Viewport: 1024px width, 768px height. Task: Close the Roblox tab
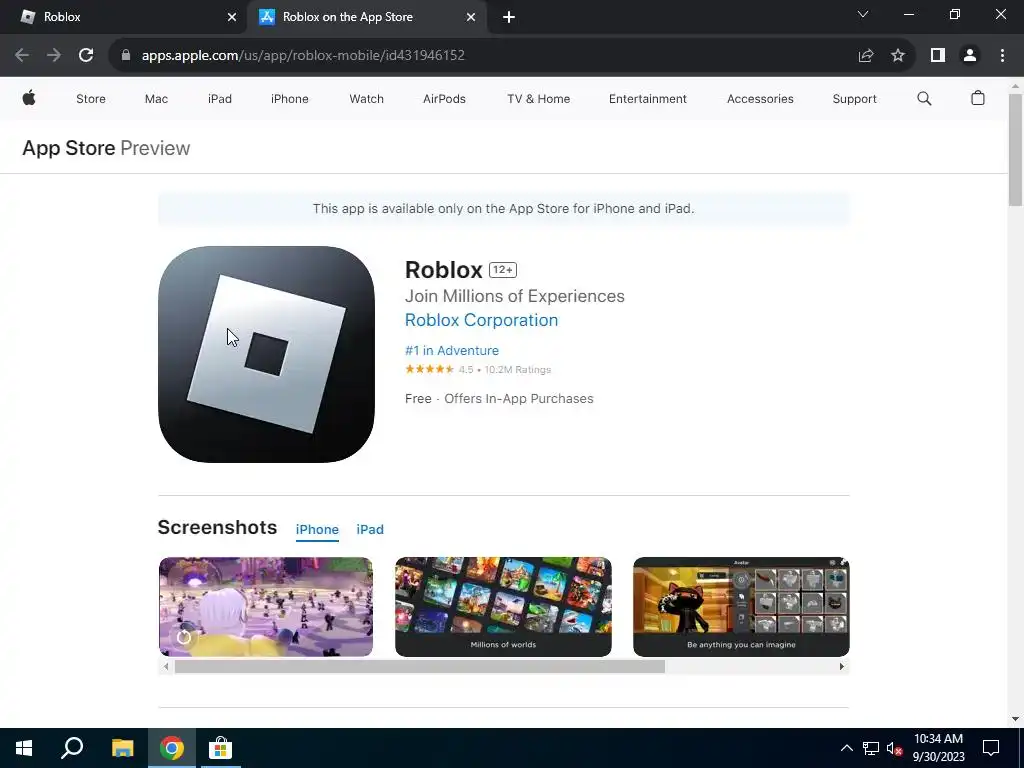click(x=232, y=17)
